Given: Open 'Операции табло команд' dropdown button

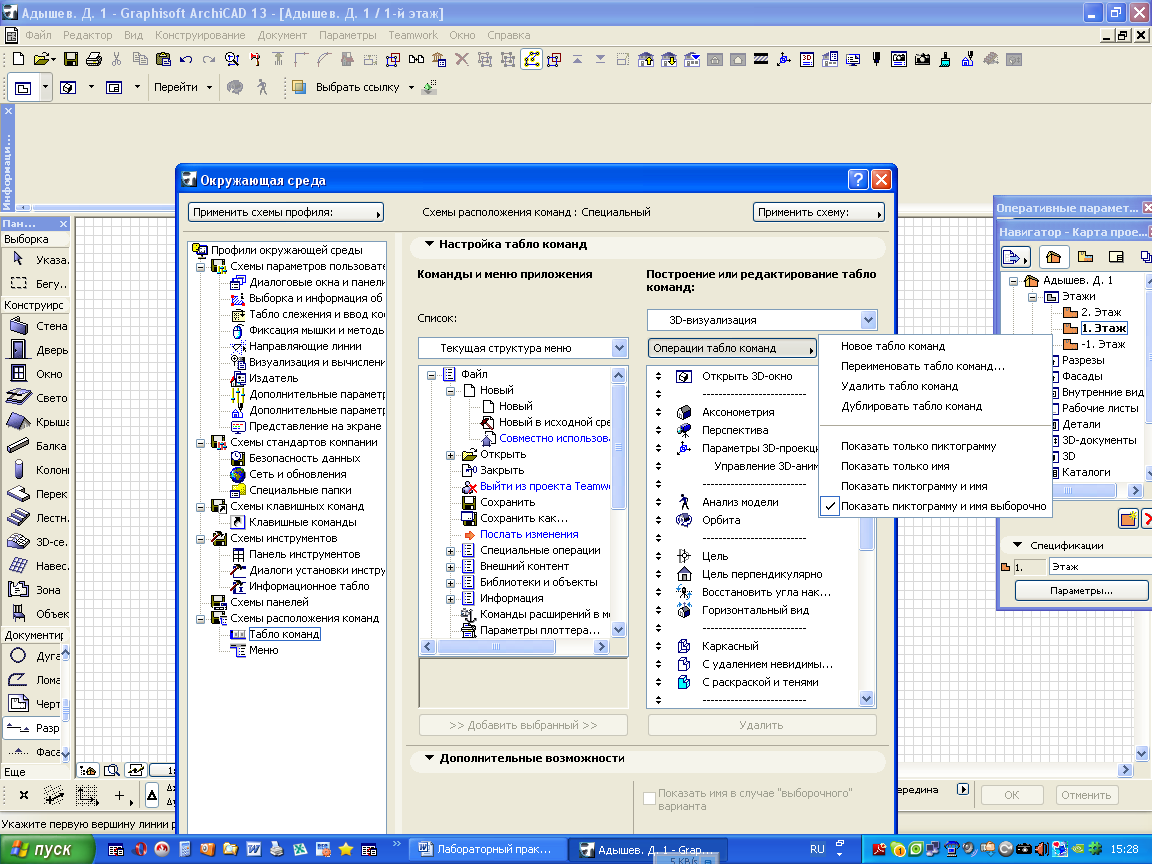Looking at the screenshot, I should (x=732, y=348).
